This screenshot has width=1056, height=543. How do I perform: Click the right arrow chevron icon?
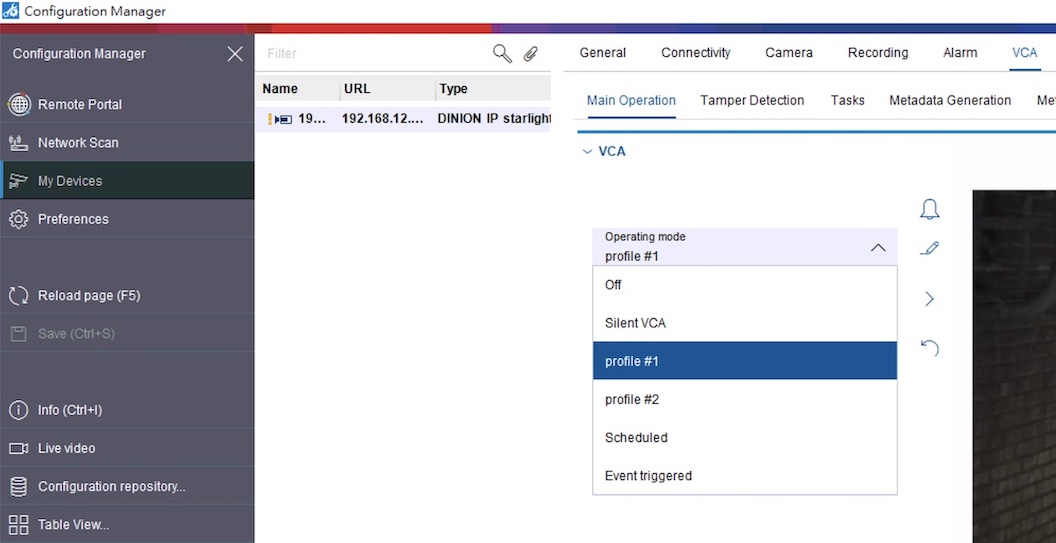[929, 298]
